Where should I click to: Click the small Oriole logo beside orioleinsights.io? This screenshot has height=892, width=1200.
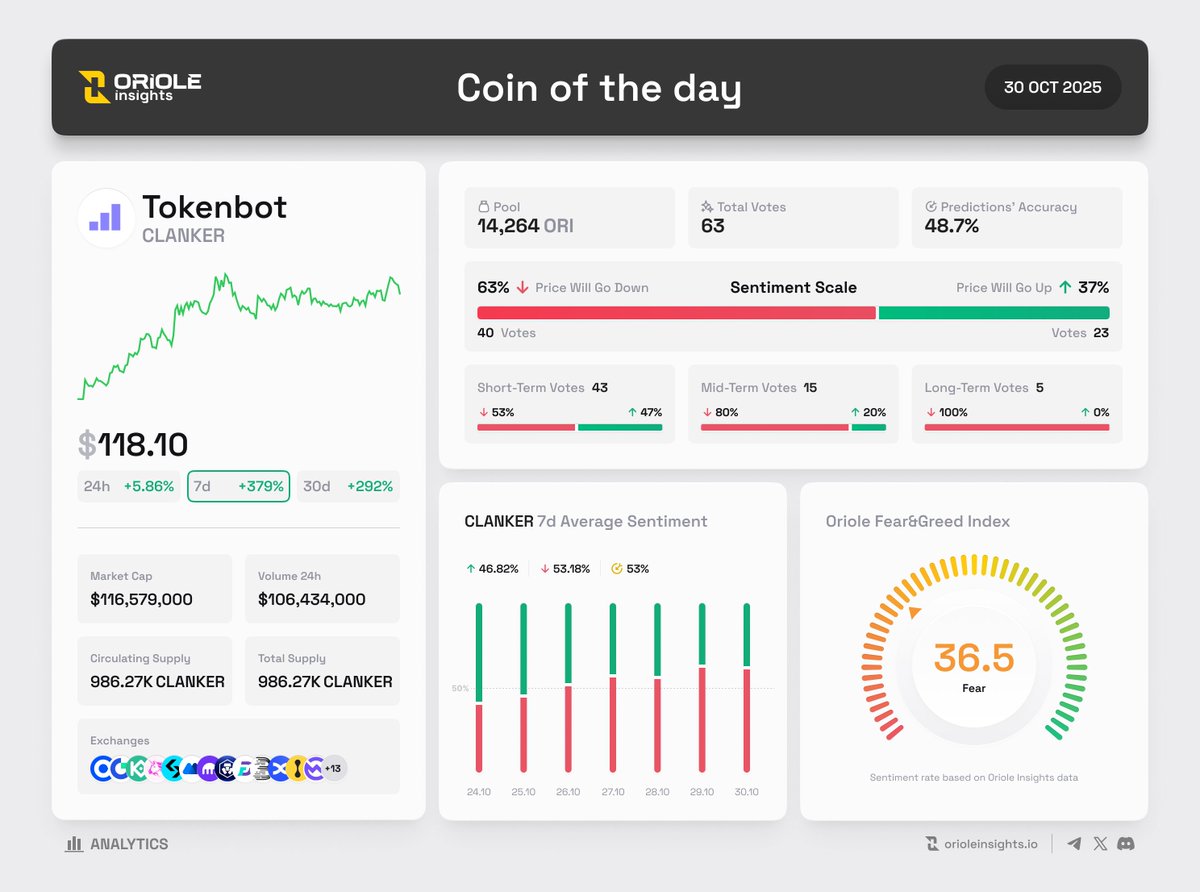click(932, 844)
